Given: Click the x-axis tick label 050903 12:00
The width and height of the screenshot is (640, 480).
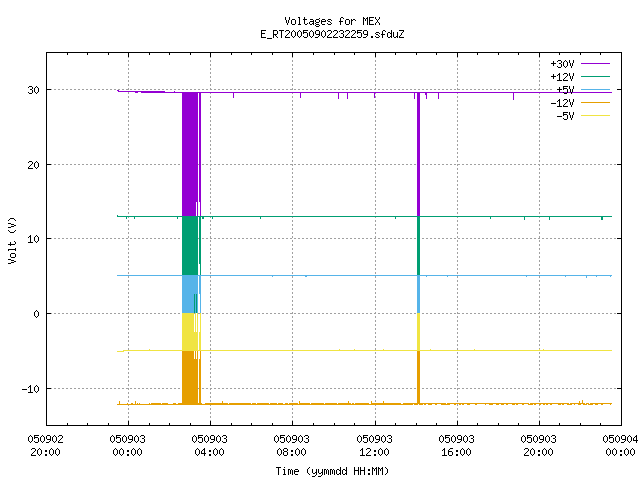Looking at the screenshot, I should click(374, 445).
